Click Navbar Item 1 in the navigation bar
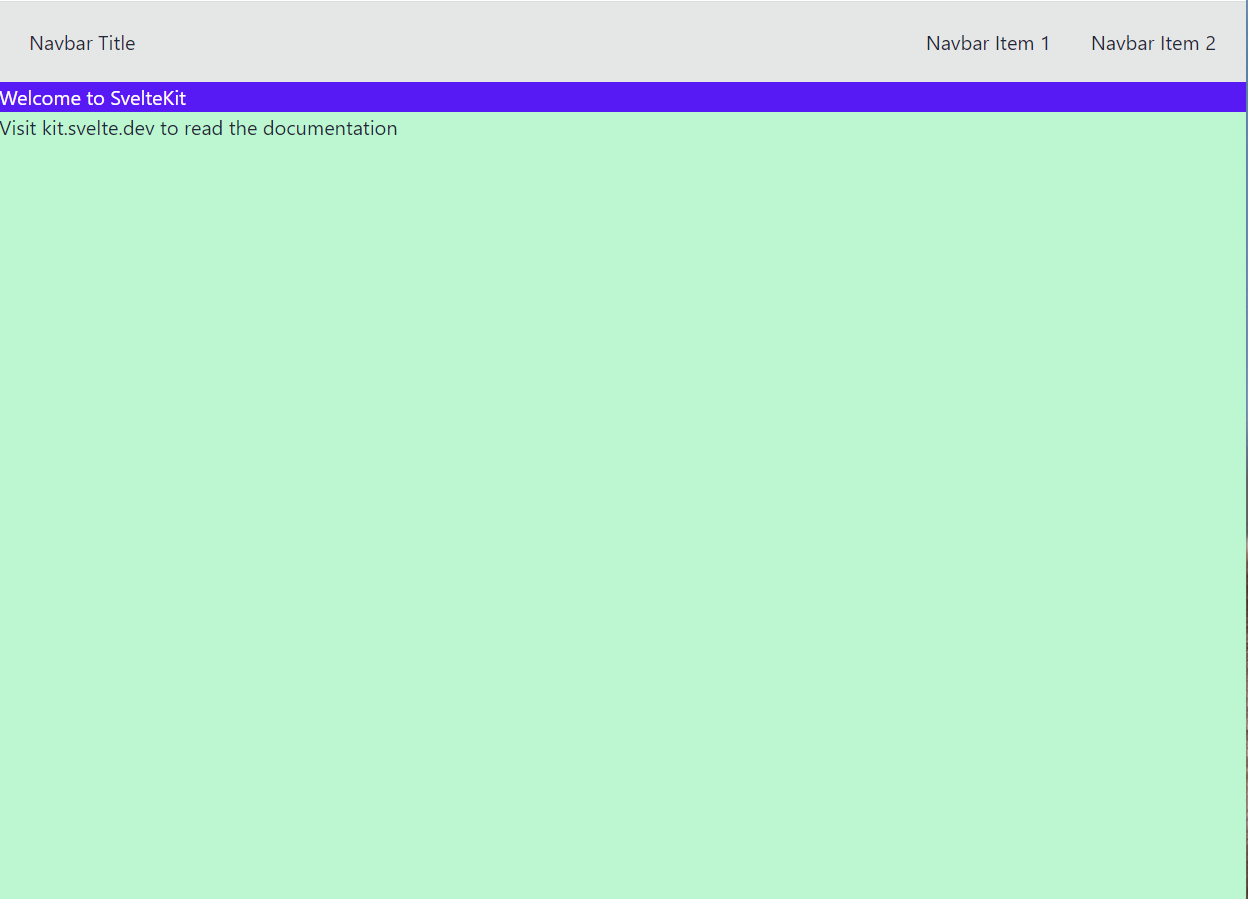This screenshot has height=899, width=1248. click(988, 43)
